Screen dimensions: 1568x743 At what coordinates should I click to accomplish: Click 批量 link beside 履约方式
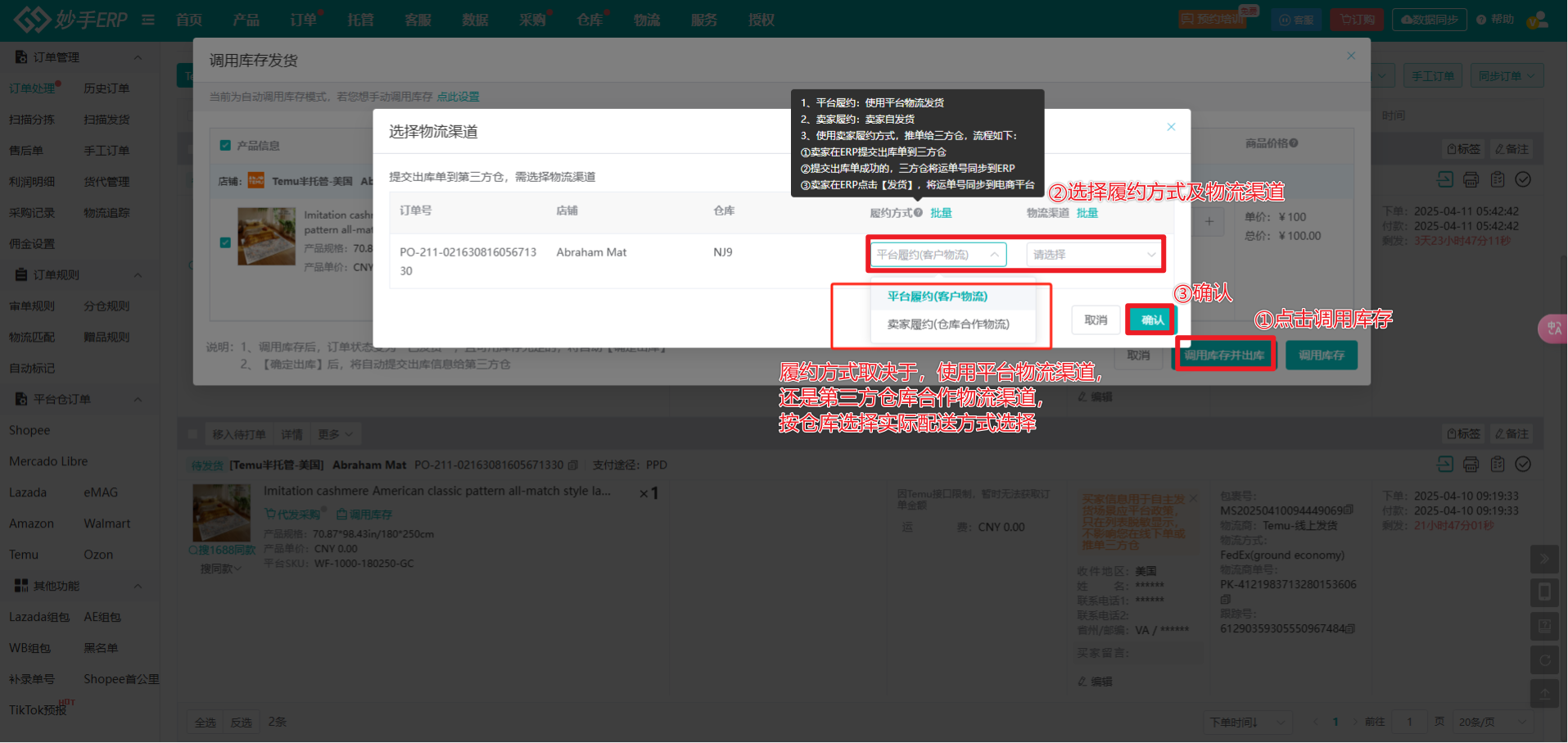coord(942,213)
